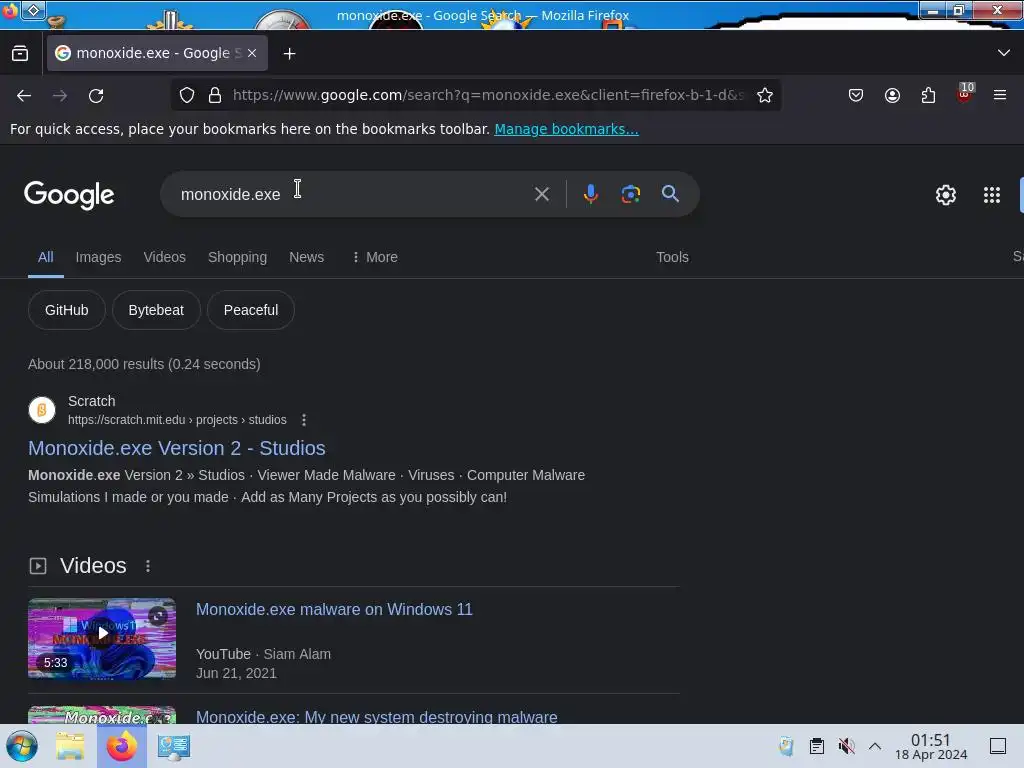The height and width of the screenshot is (768, 1024).
Task: Select the All results tab
Action: (x=46, y=257)
